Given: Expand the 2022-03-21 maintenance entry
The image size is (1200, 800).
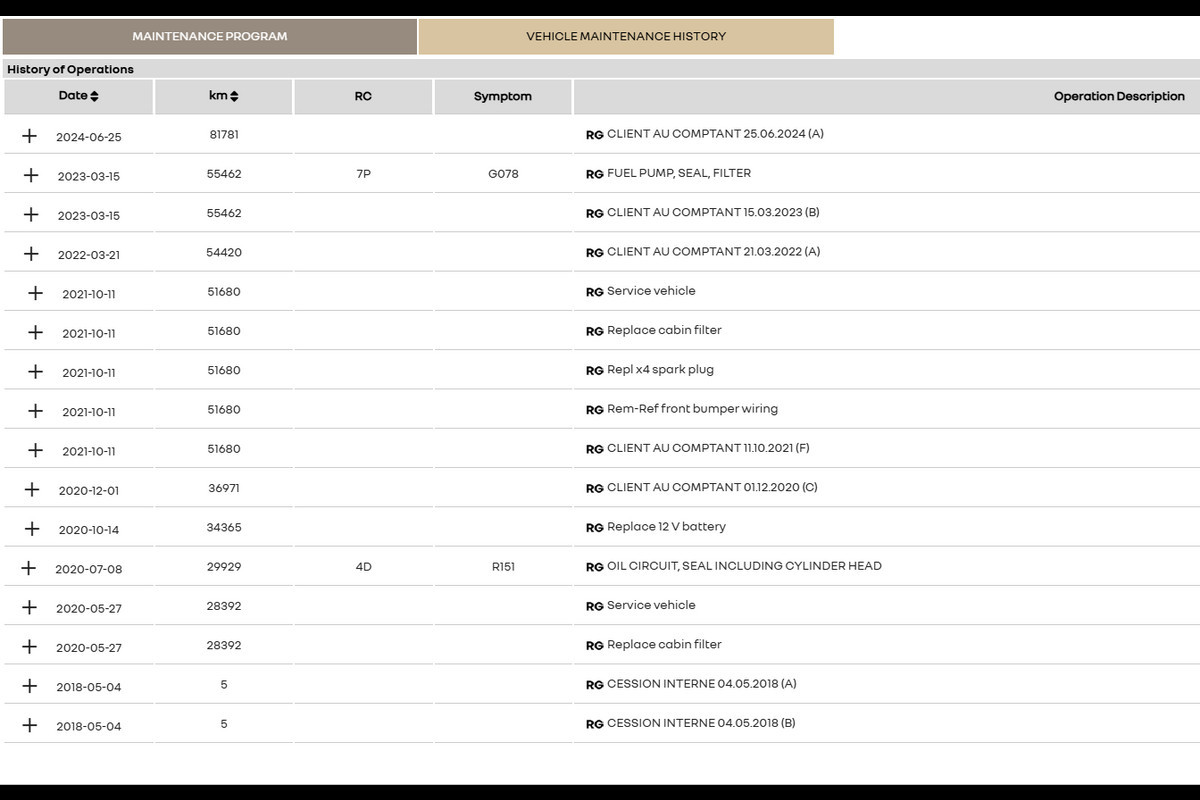Looking at the screenshot, I should click(x=31, y=254).
